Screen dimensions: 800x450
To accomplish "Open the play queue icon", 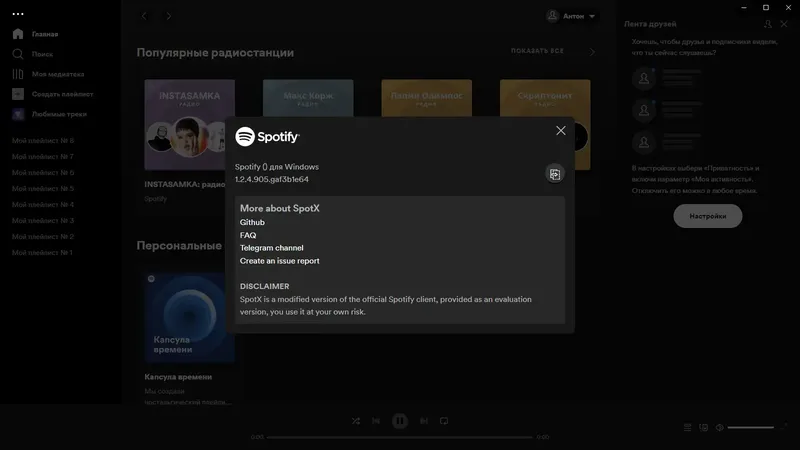I will pos(687,428).
